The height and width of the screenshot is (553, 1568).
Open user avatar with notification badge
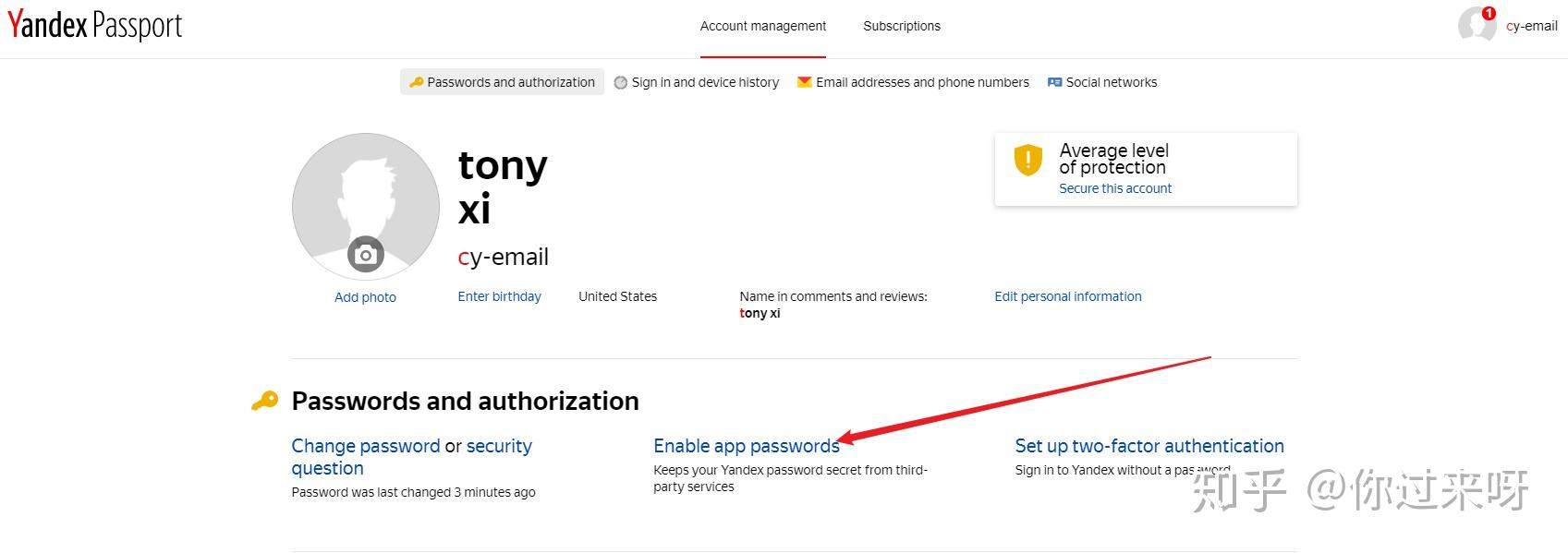1477,25
